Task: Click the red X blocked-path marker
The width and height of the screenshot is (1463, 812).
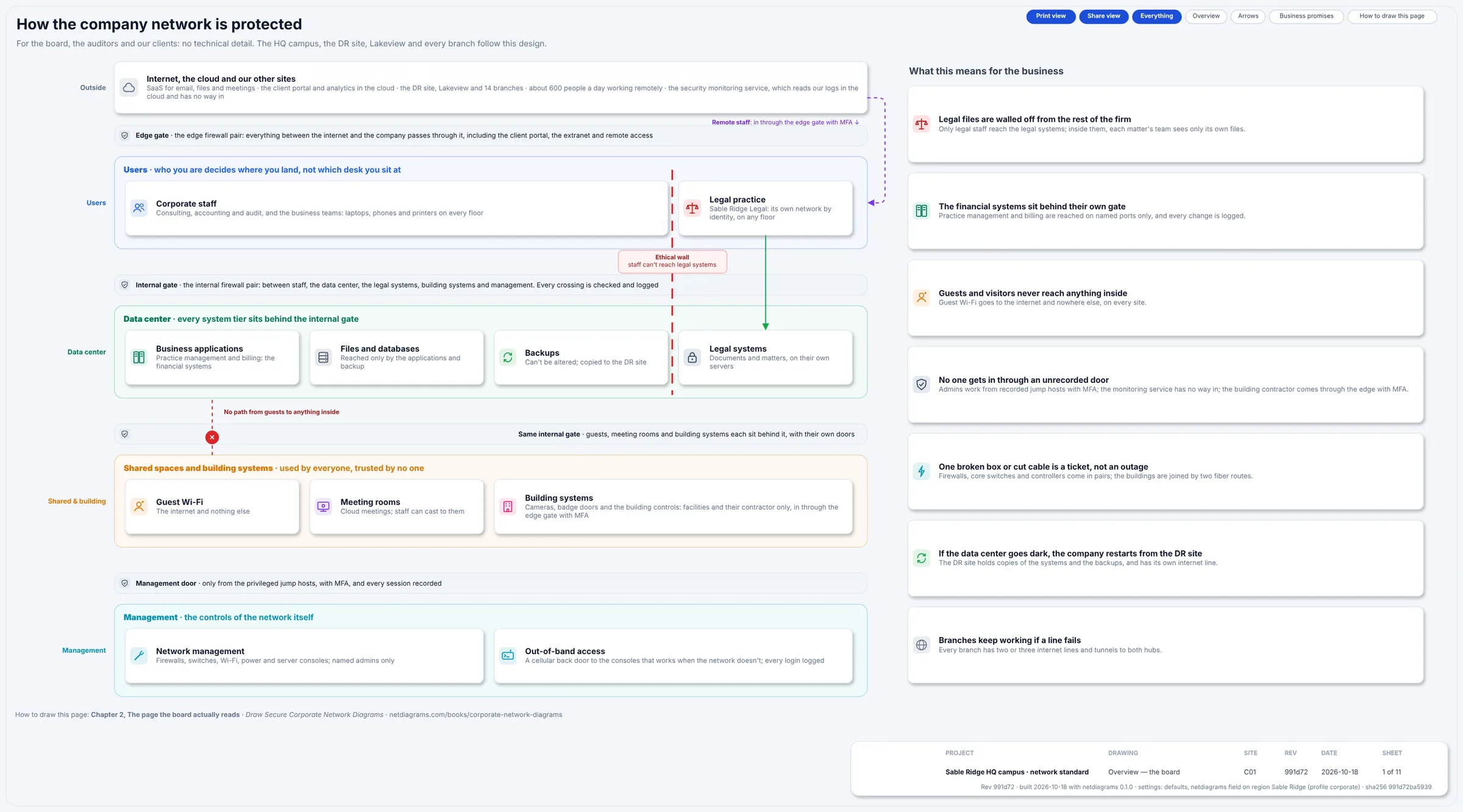Action: (212, 437)
